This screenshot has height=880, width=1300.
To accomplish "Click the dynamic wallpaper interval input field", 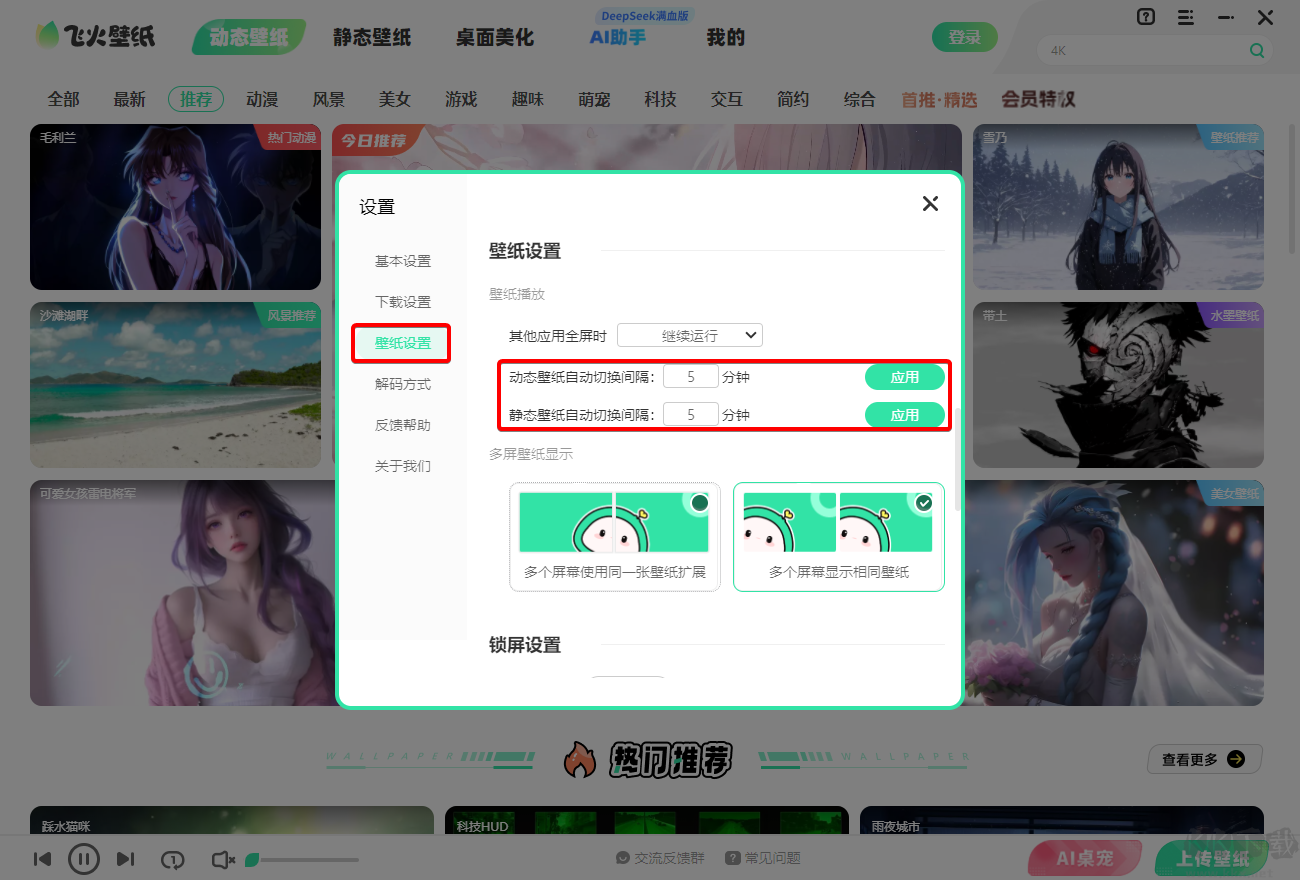I will click(x=690, y=375).
